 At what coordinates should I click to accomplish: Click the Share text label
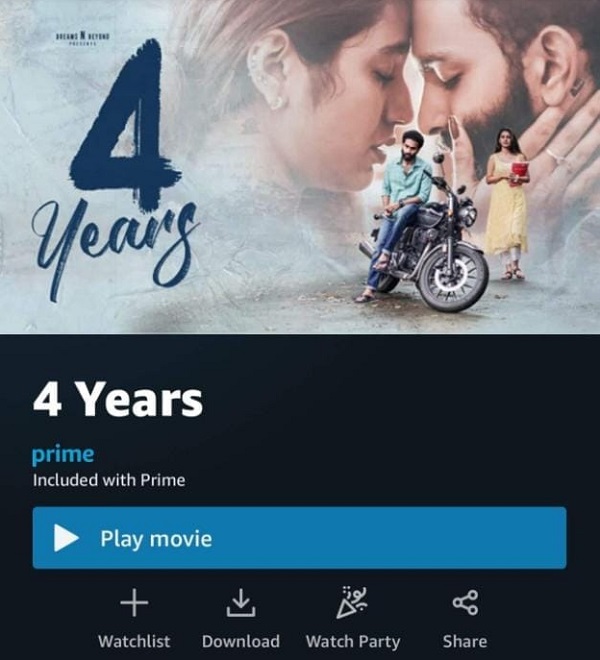(x=465, y=641)
